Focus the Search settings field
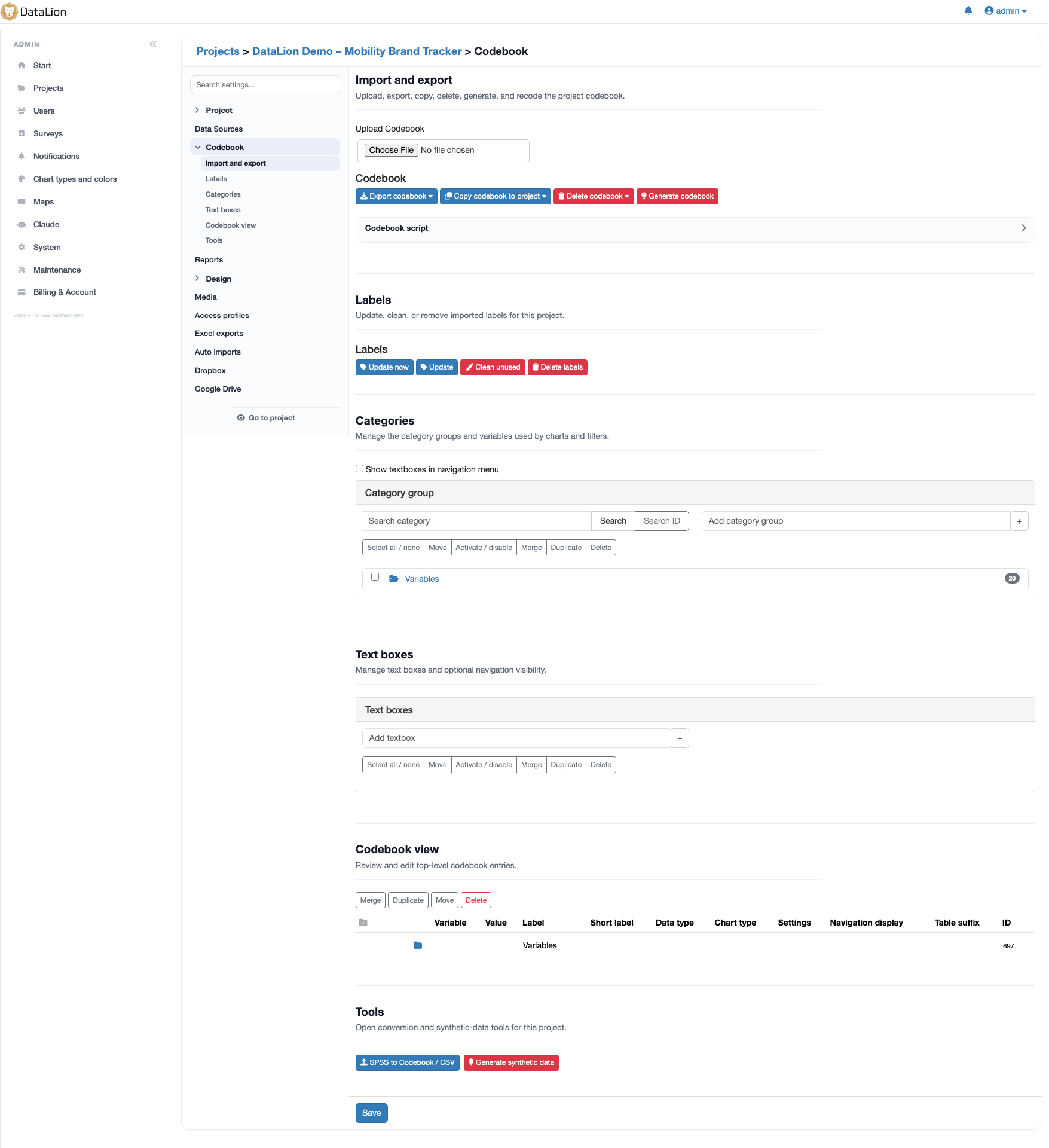This screenshot has height=1148, width=1049. pyautogui.click(x=265, y=85)
